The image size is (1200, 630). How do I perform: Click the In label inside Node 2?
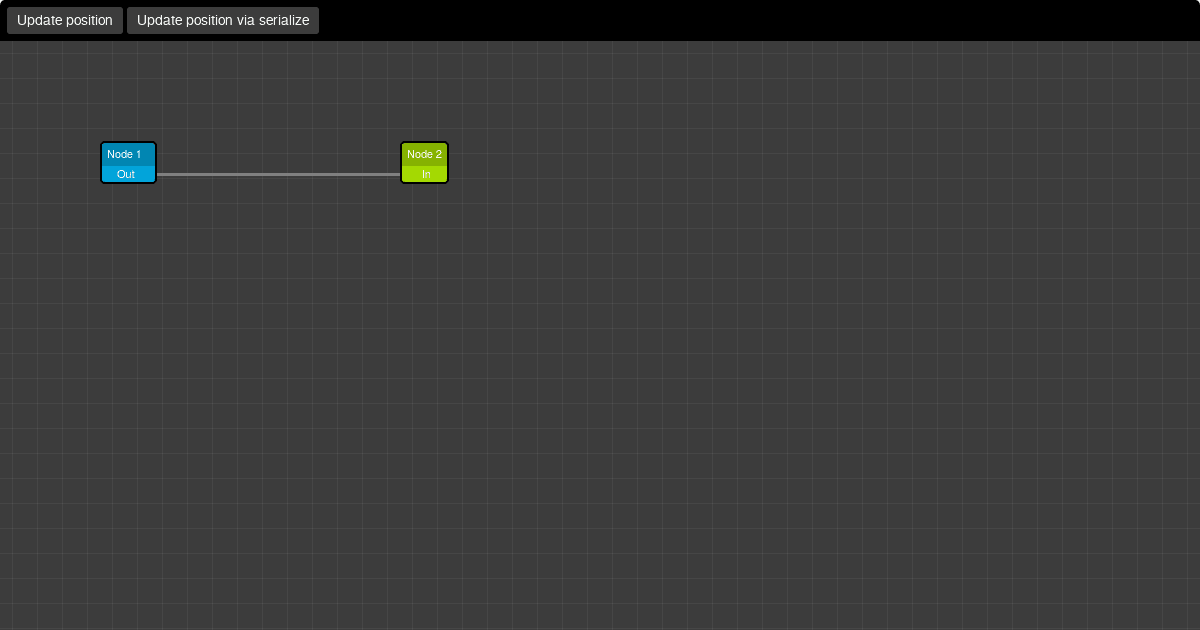tap(426, 172)
